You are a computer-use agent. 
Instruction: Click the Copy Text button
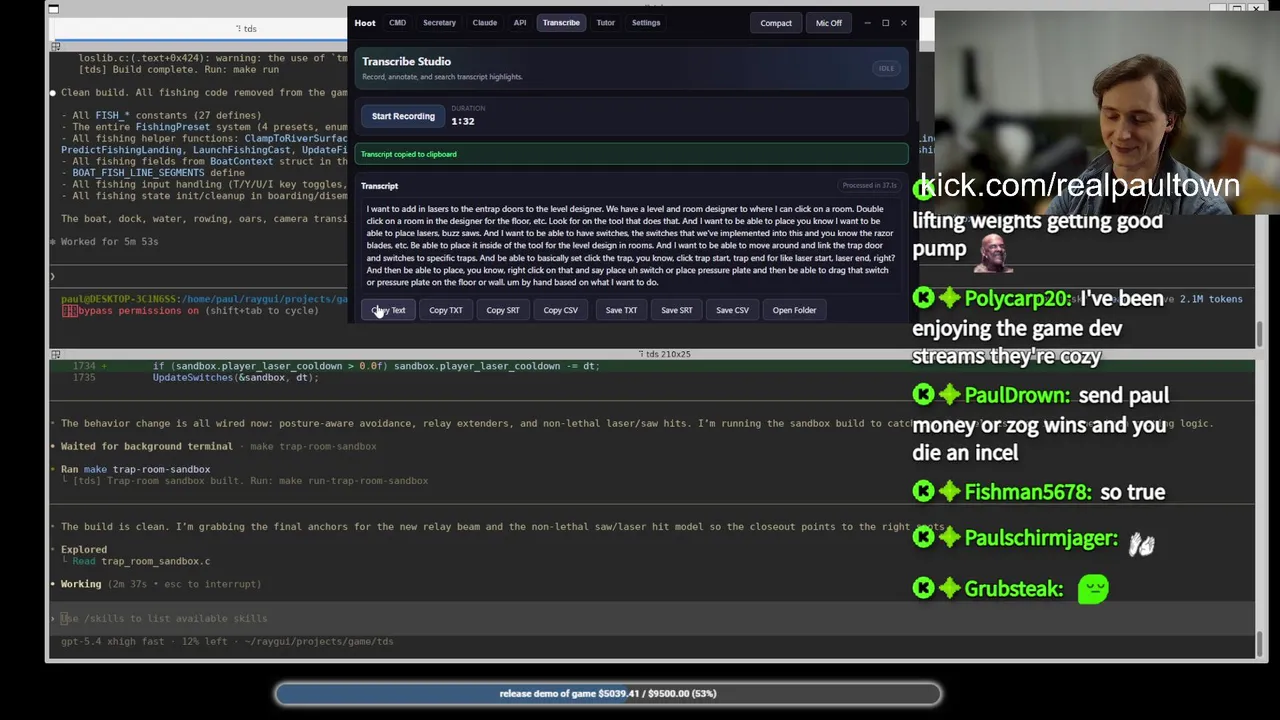pos(389,310)
